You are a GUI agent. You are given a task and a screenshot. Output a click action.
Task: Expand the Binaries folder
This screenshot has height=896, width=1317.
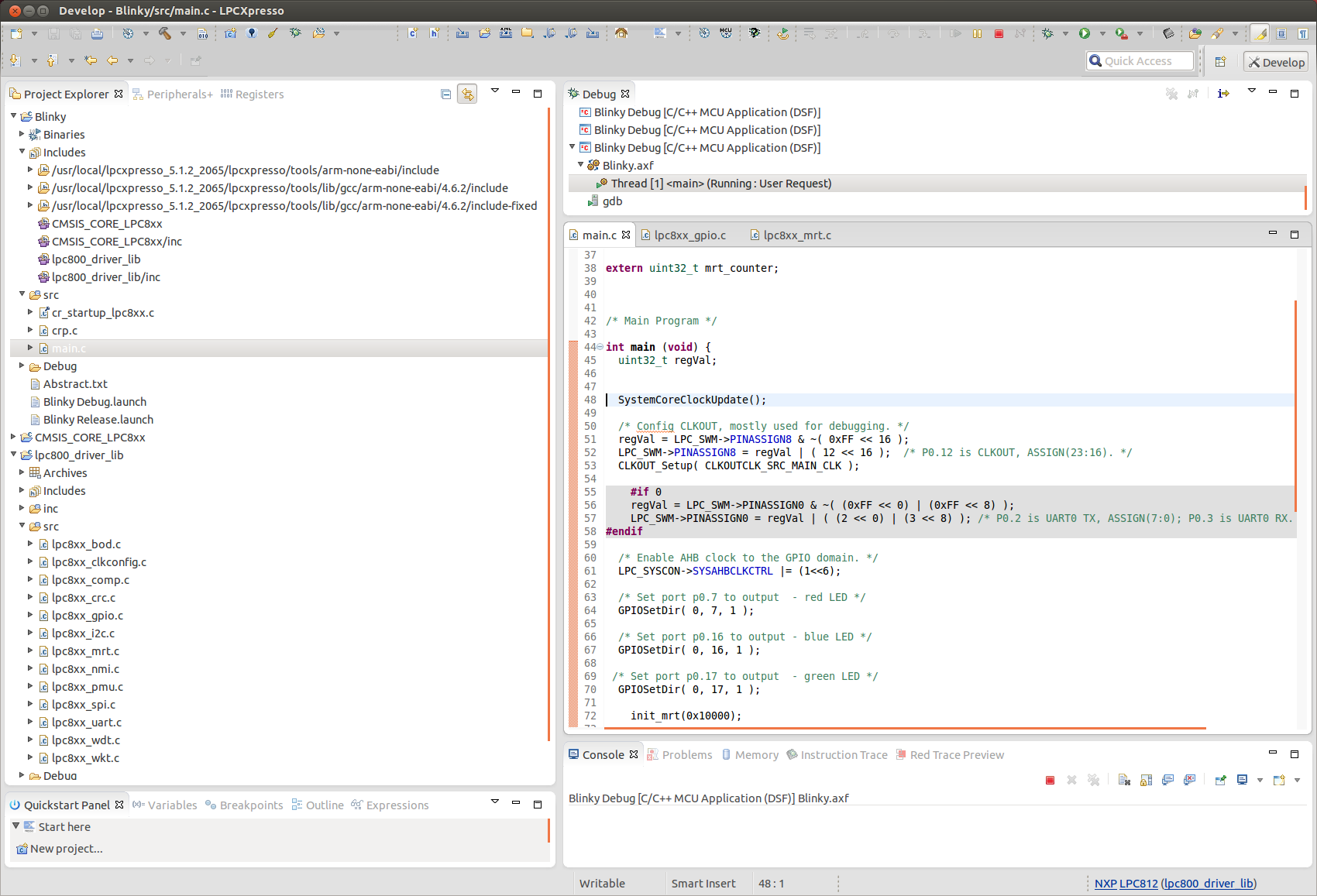click(22, 134)
